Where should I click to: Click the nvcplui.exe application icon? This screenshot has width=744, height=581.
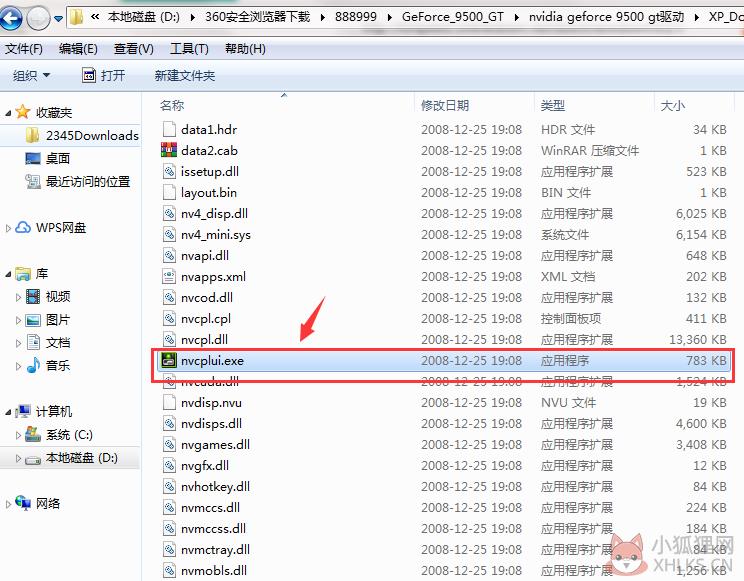click(x=168, y=361)
